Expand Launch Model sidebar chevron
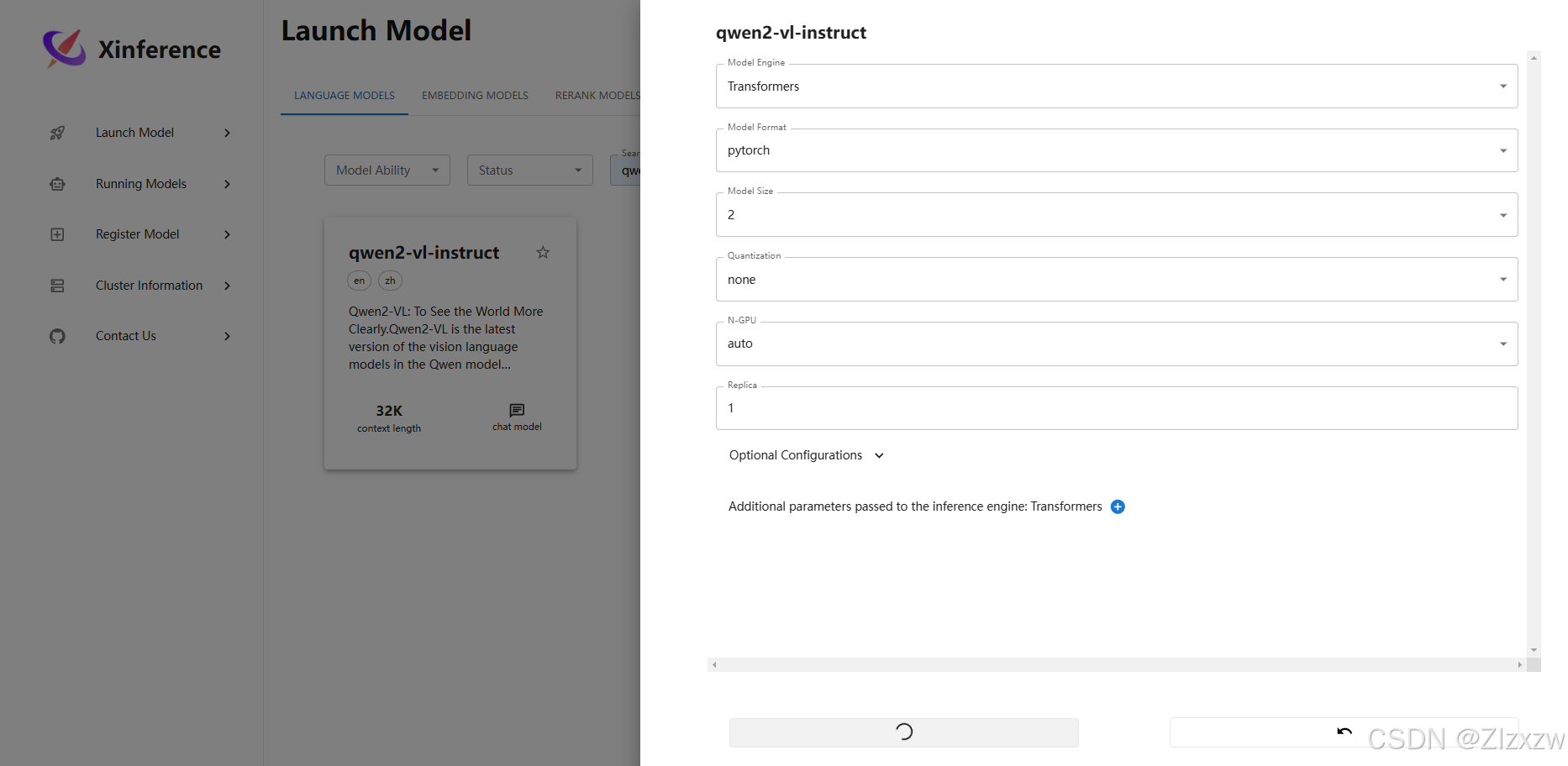Screen dimensions: 1568x766 (227, 133)
